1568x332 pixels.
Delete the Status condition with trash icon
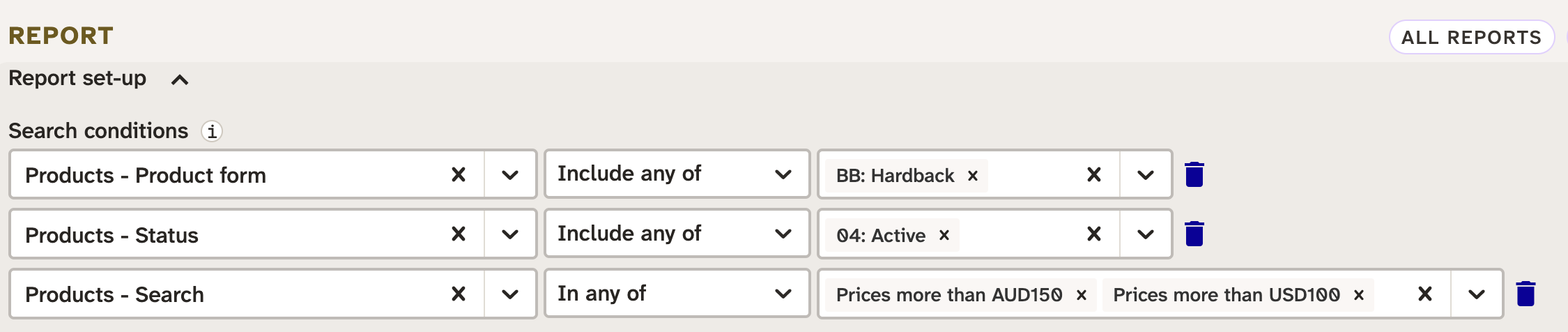1194,234
